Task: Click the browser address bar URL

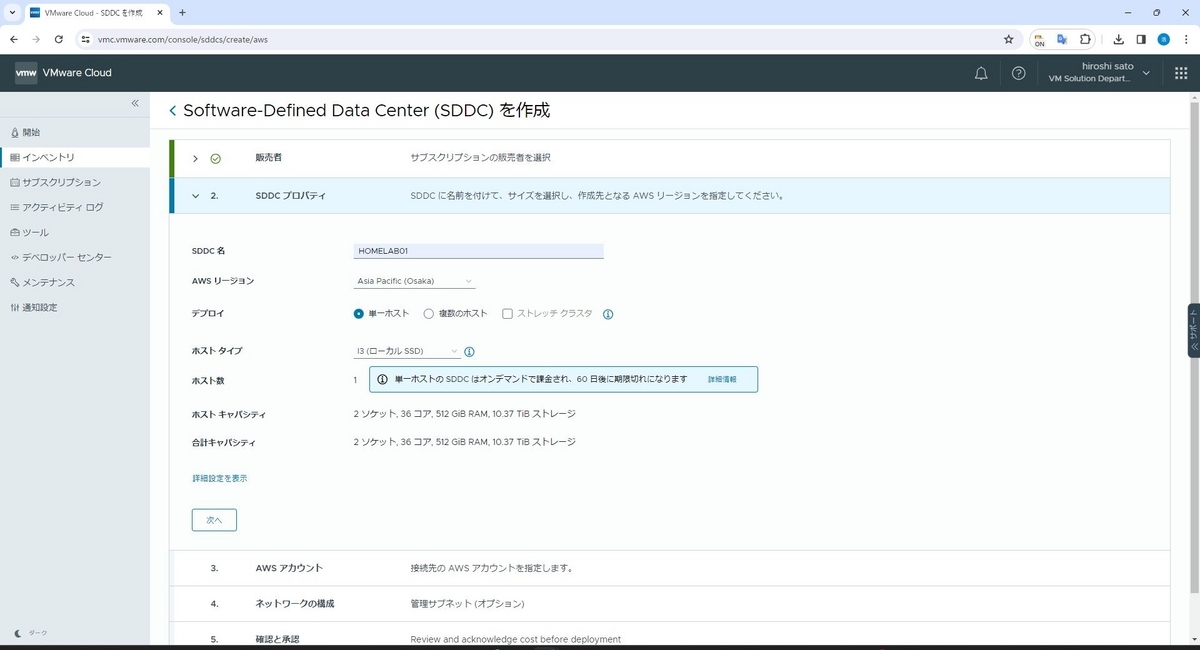Action: click(183, 40)
